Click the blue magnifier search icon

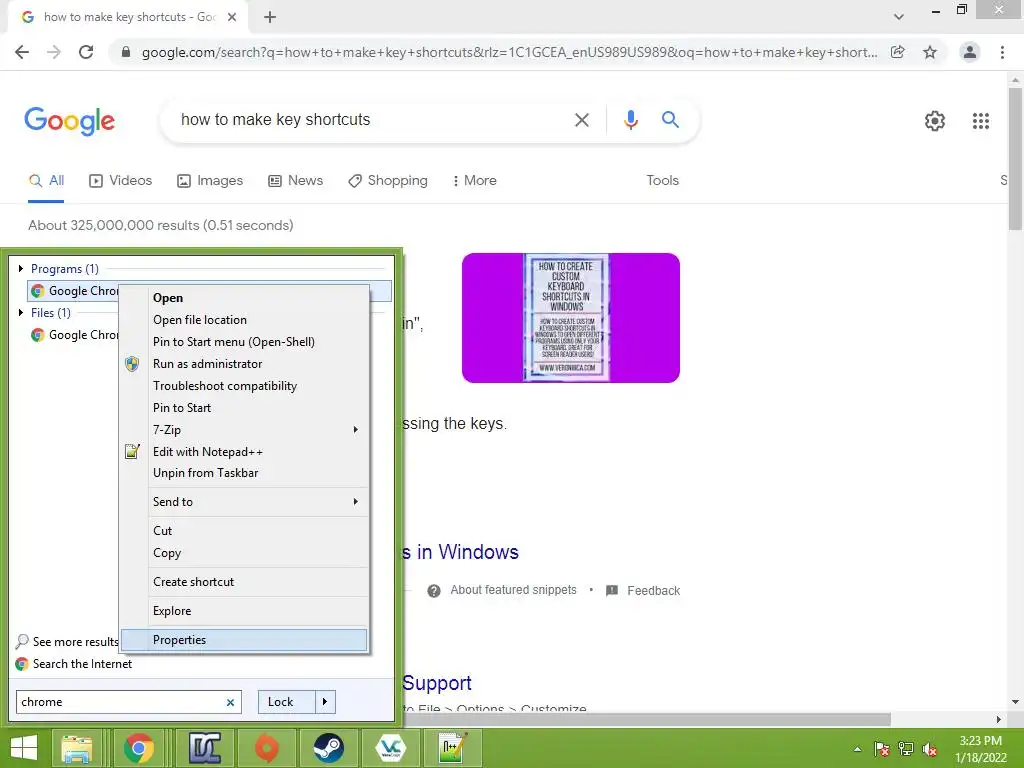(670, 120)
